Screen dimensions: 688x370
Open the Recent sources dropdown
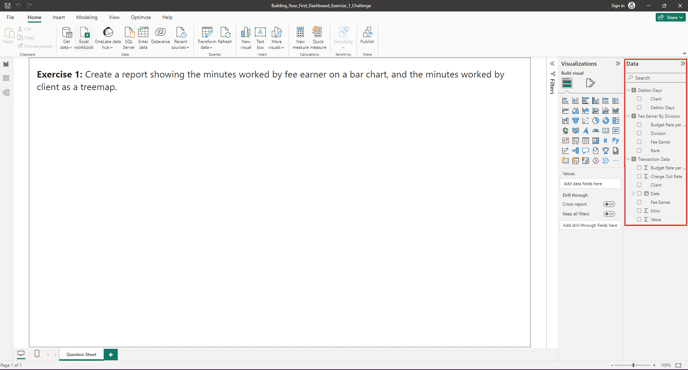pos(180,38)
